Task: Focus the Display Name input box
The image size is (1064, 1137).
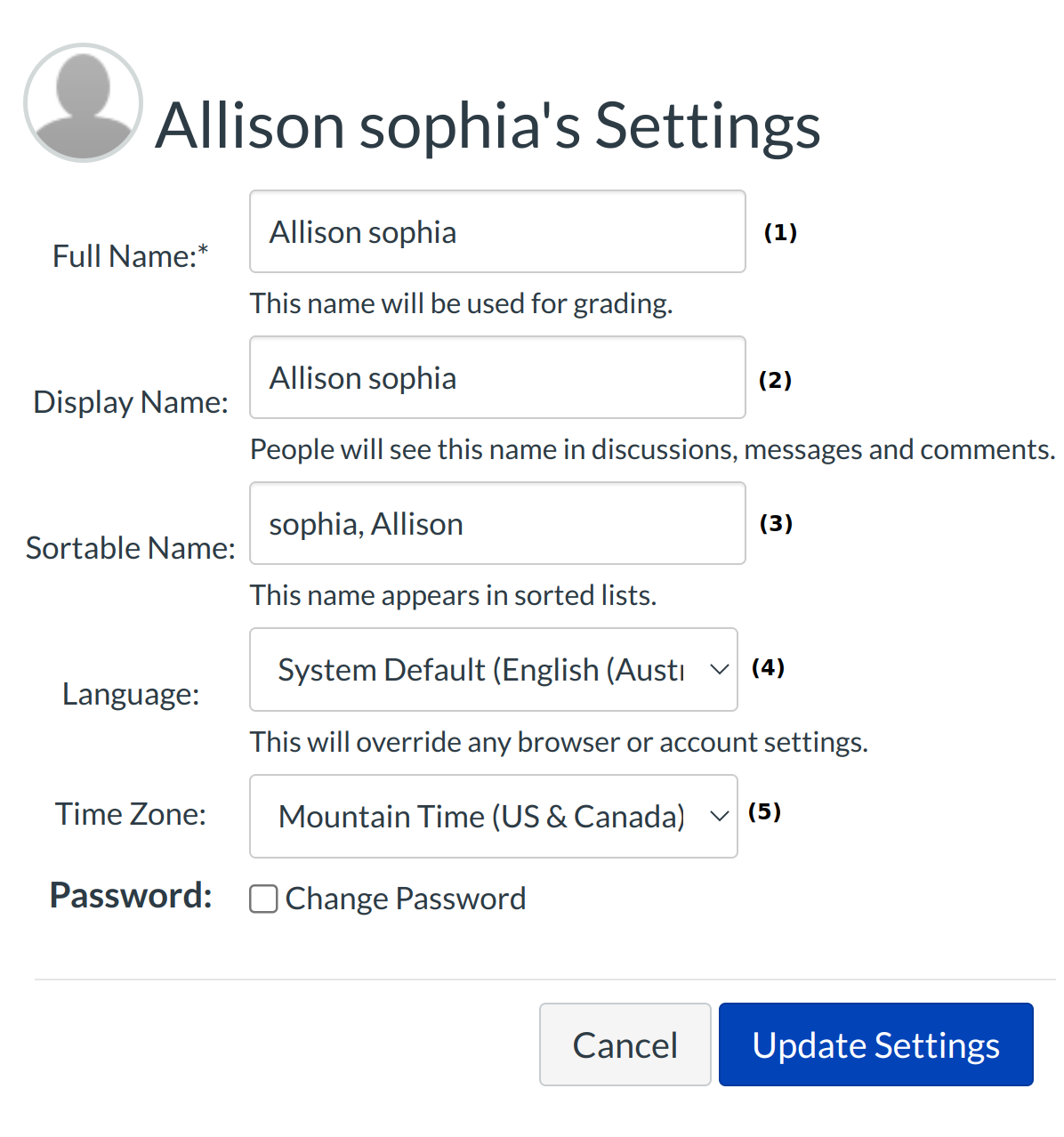Action: 496,377
